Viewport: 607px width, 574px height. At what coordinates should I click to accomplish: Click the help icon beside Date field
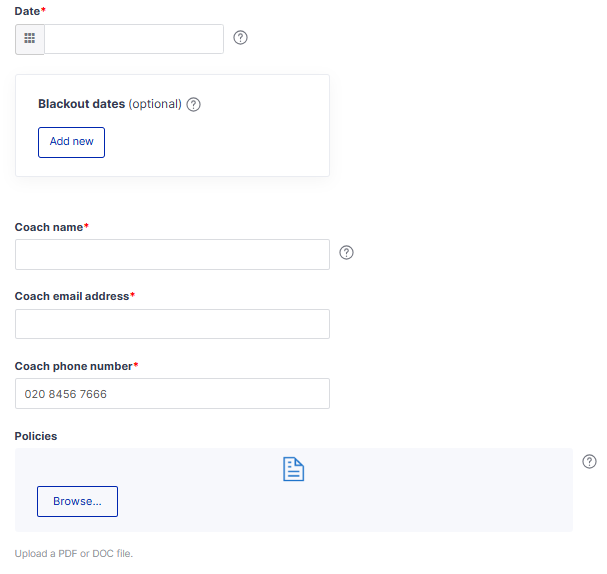tap(240, 38)
